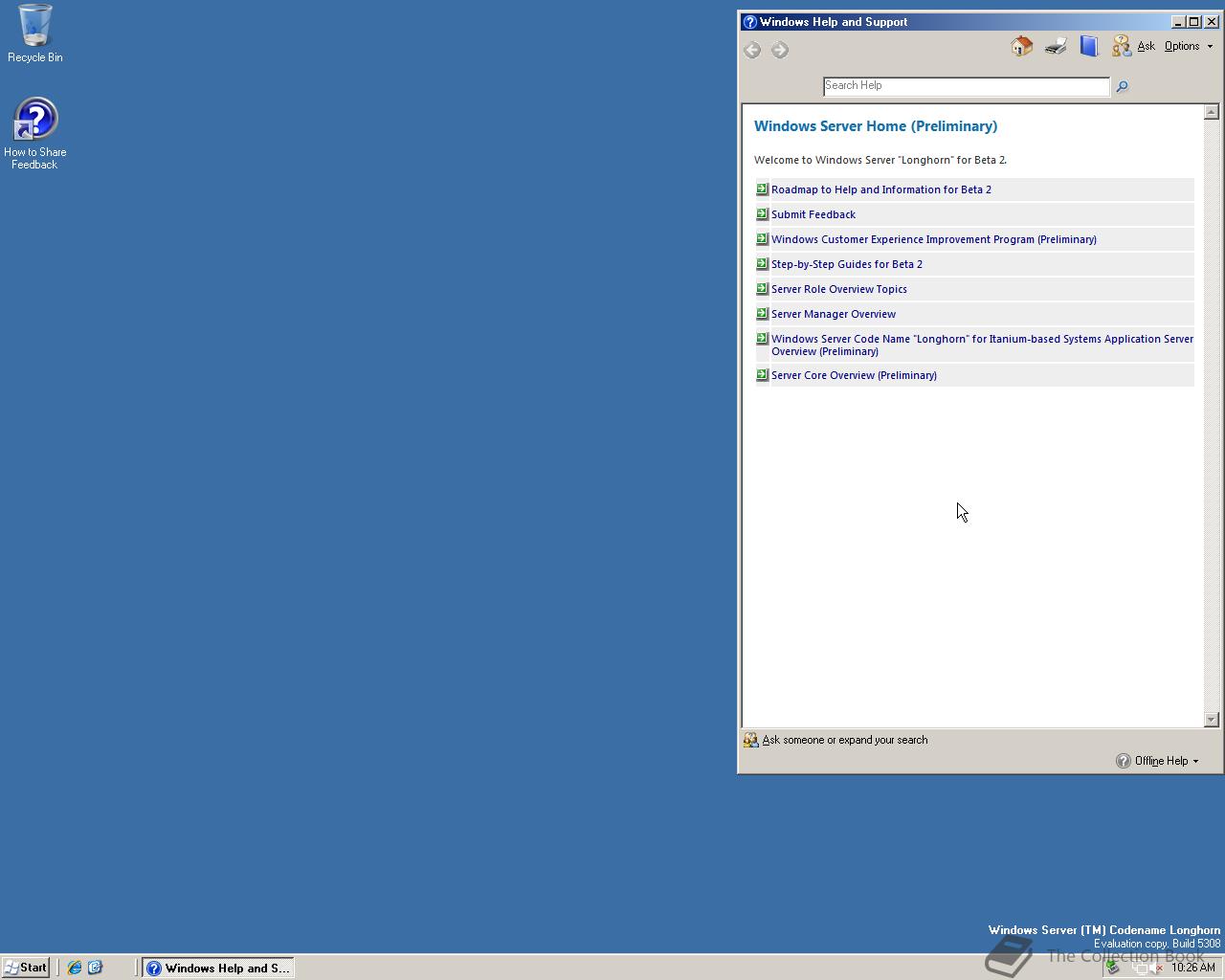1225x980 pixels.
Task: Click the green arrow beside Server Core Overview
Action: (x=762, y=375)
